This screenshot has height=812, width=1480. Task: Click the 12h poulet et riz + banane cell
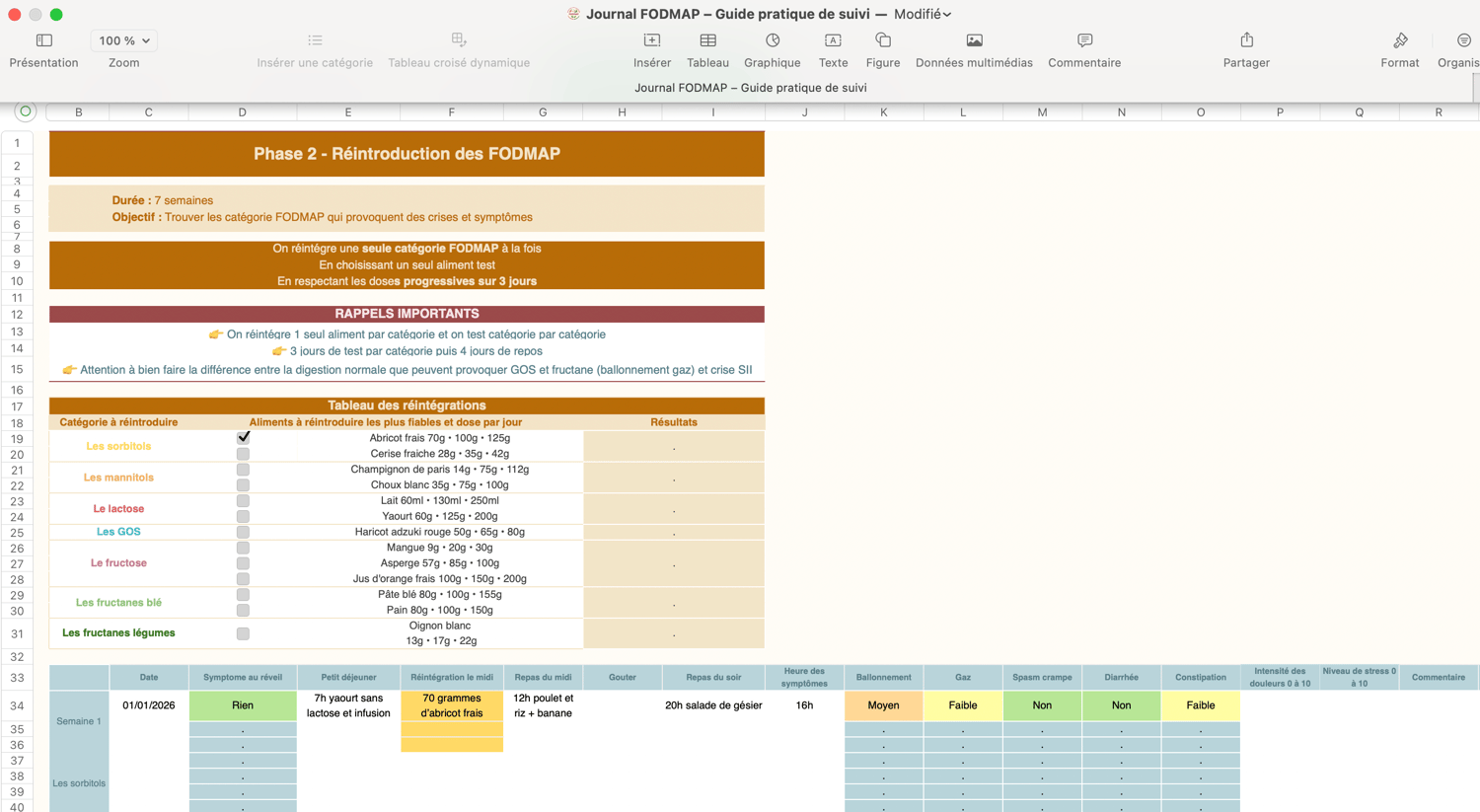[x=543, y=705]
